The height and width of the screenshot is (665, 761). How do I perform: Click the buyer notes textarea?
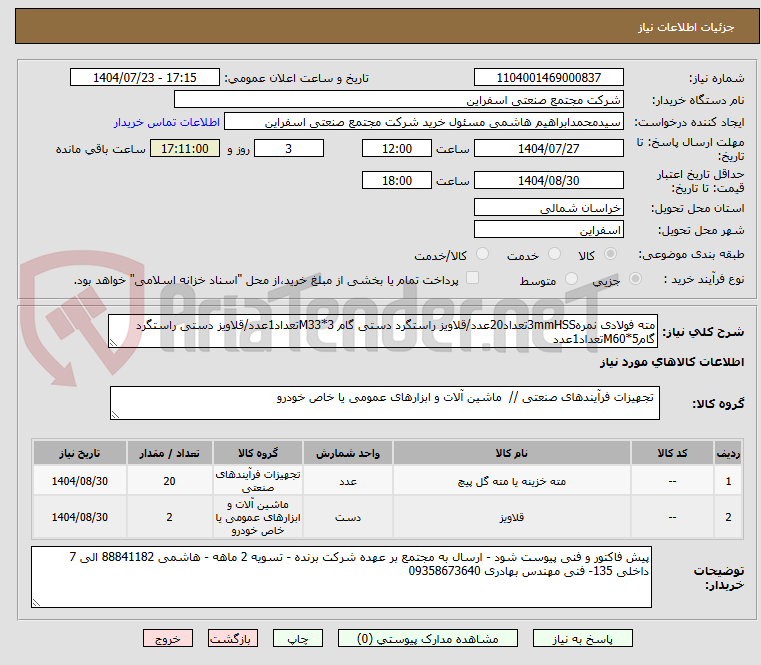(x=341, y=577)
